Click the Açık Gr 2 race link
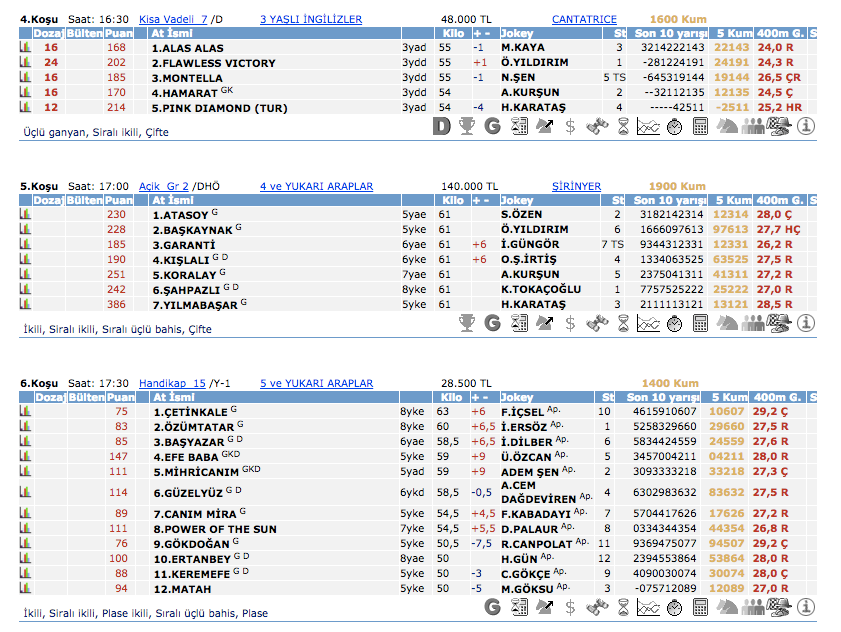The image size is (841, 632). [x=164, y=186]
